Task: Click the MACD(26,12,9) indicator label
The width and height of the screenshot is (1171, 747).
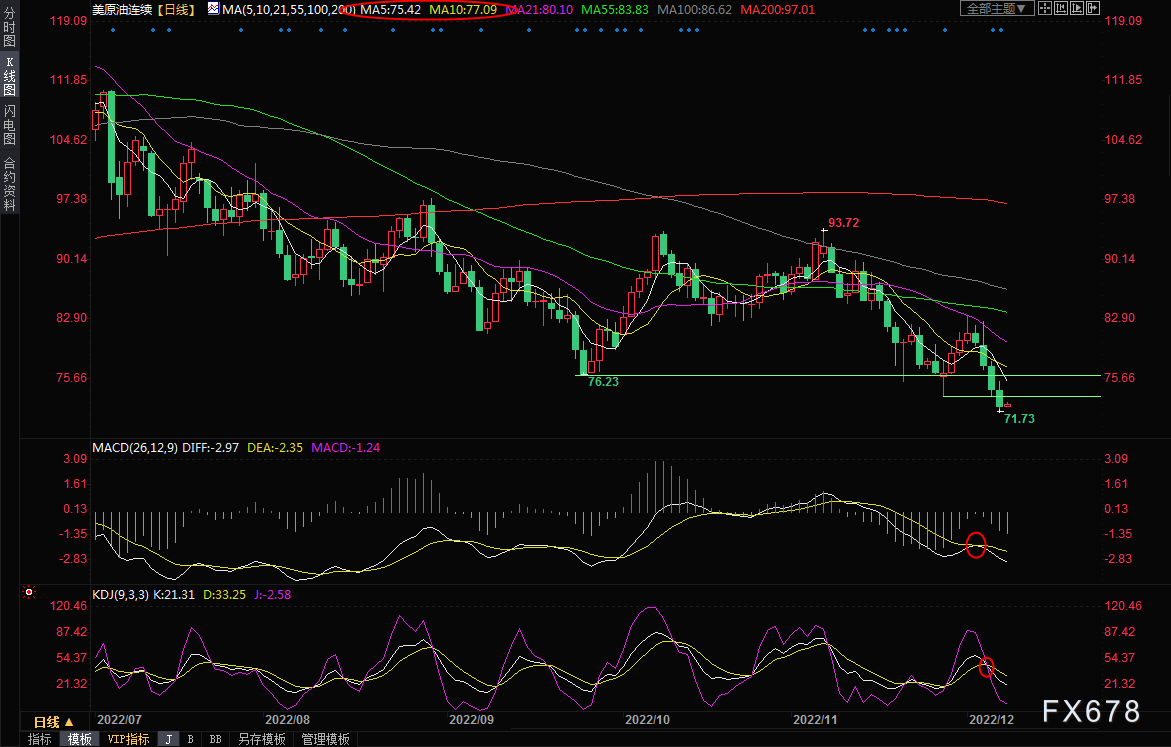Action: pos(135,447)
